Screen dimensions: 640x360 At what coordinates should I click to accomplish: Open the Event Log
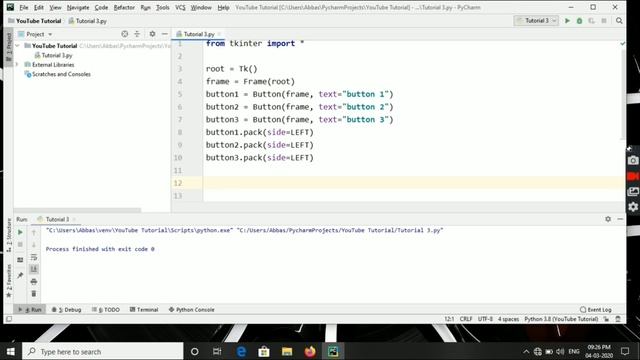click(596, 309)
